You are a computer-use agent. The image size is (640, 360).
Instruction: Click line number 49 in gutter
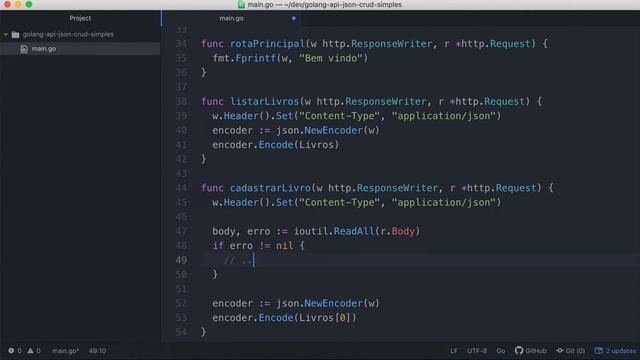pos(181,260)
